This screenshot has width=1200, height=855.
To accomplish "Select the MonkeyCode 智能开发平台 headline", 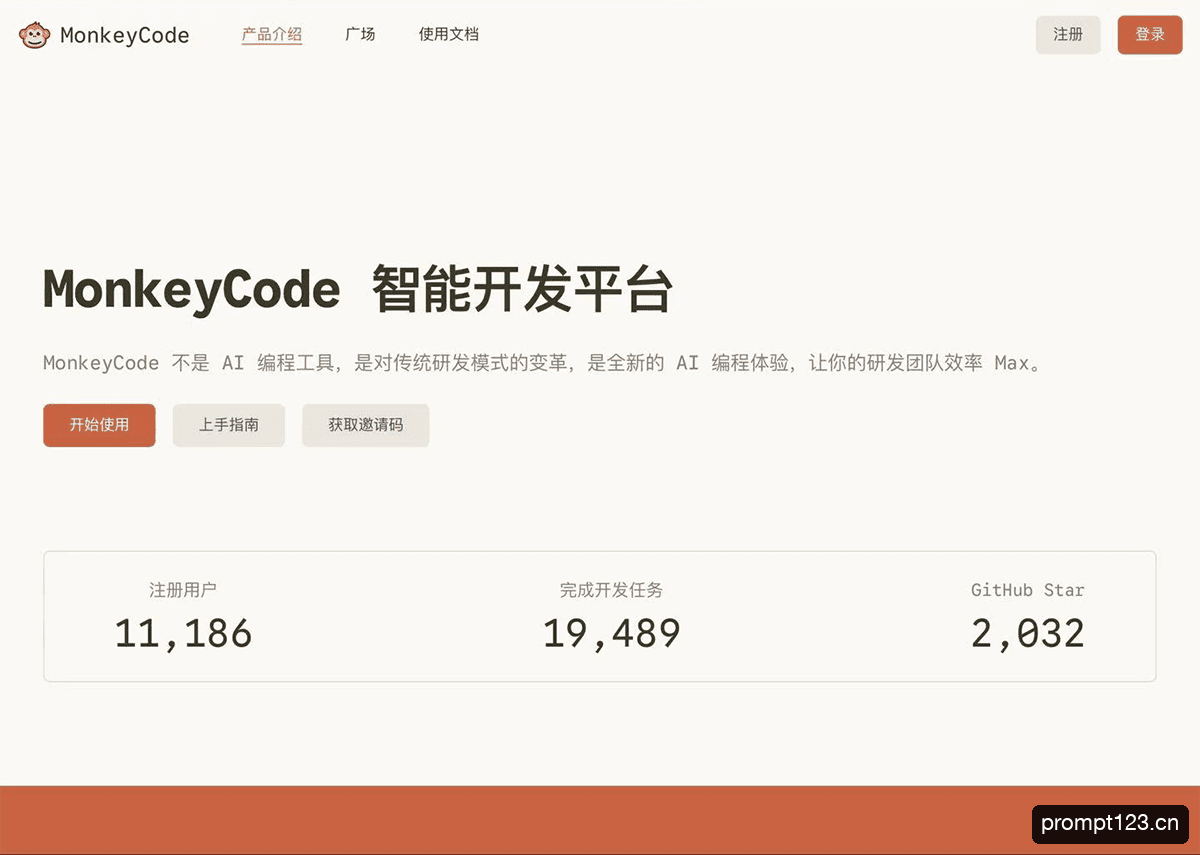I will 358,290.
